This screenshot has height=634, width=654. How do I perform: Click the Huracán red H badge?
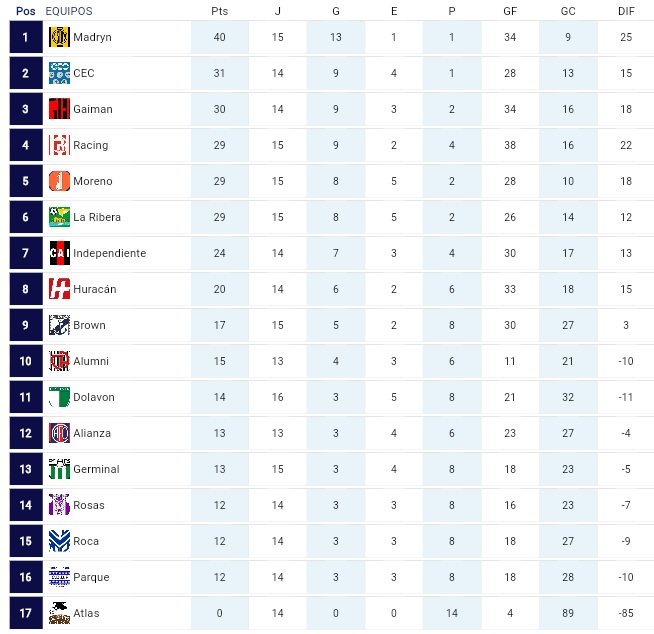click(x=59, y=289)
